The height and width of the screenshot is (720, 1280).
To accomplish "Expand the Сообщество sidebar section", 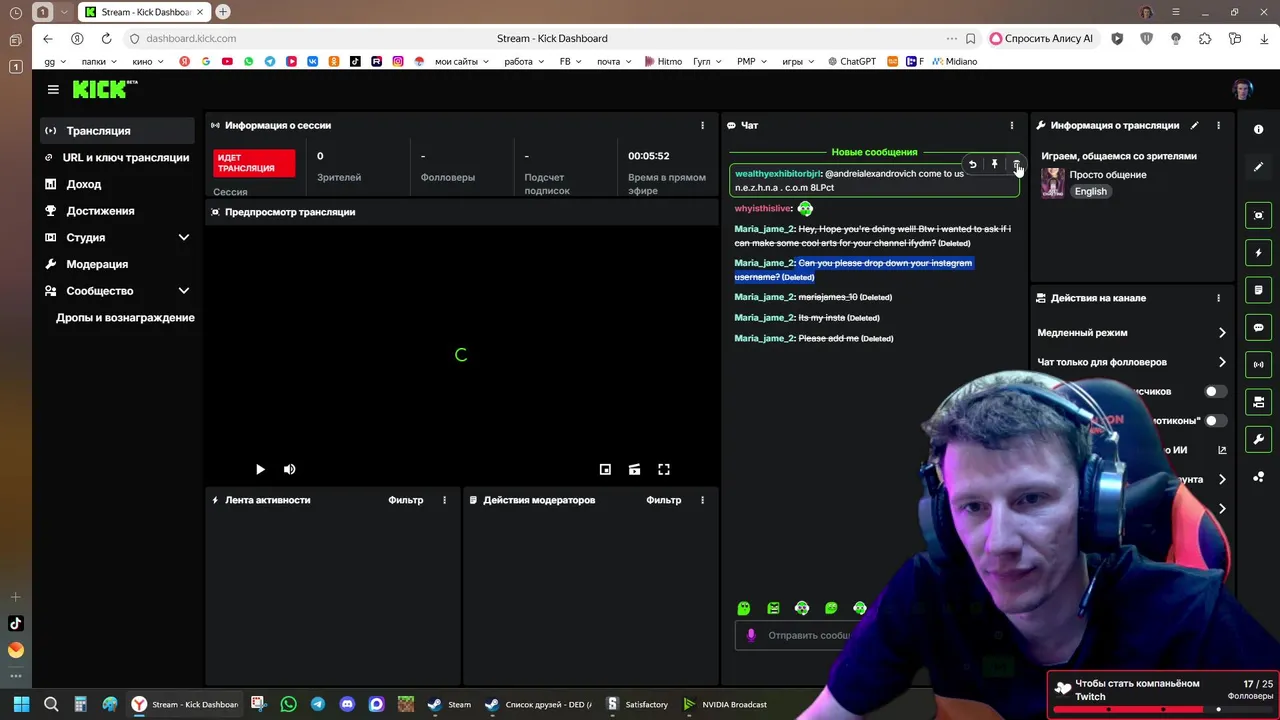I will [x=184, y=291].
